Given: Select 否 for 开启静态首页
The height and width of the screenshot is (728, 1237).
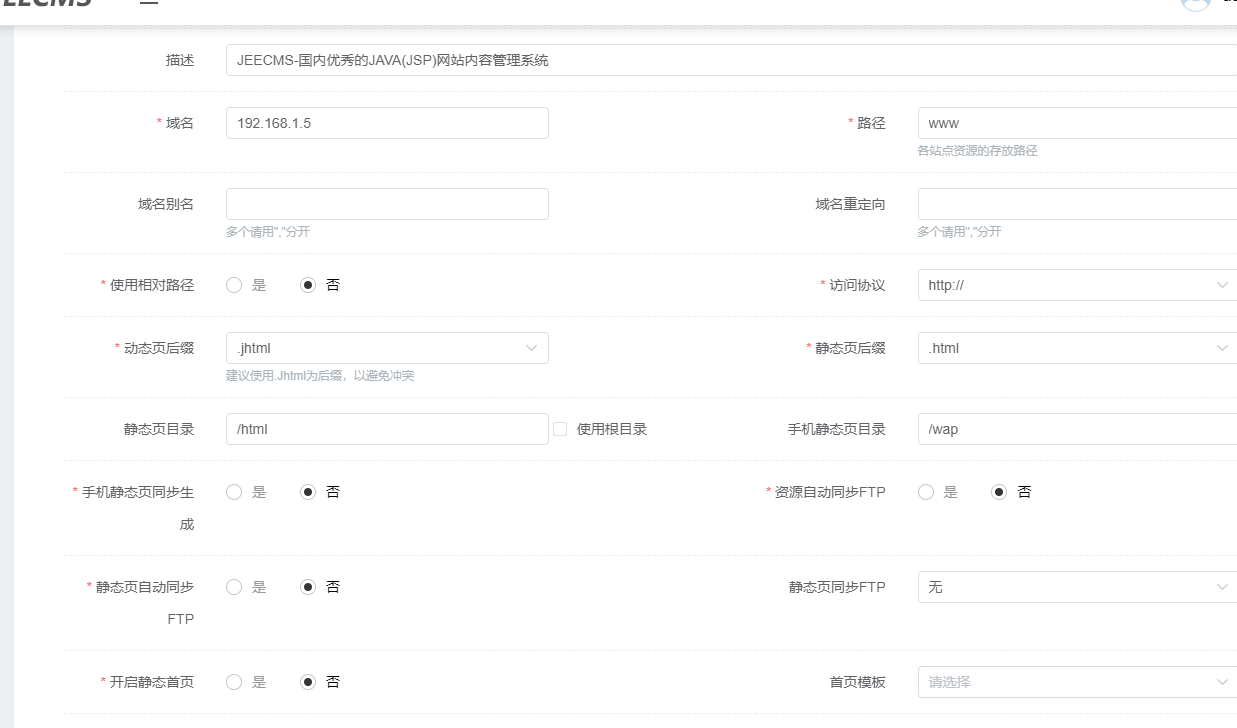Looking at the screenshot, I should pyautogui.click(x=308, y=682).
